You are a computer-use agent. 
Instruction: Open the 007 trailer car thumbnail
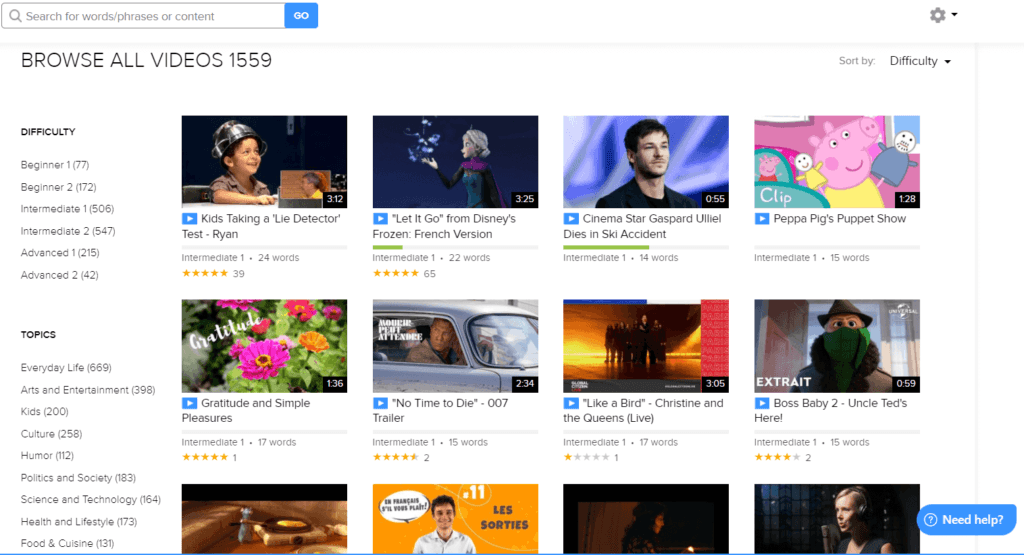(x=455, y=346)
